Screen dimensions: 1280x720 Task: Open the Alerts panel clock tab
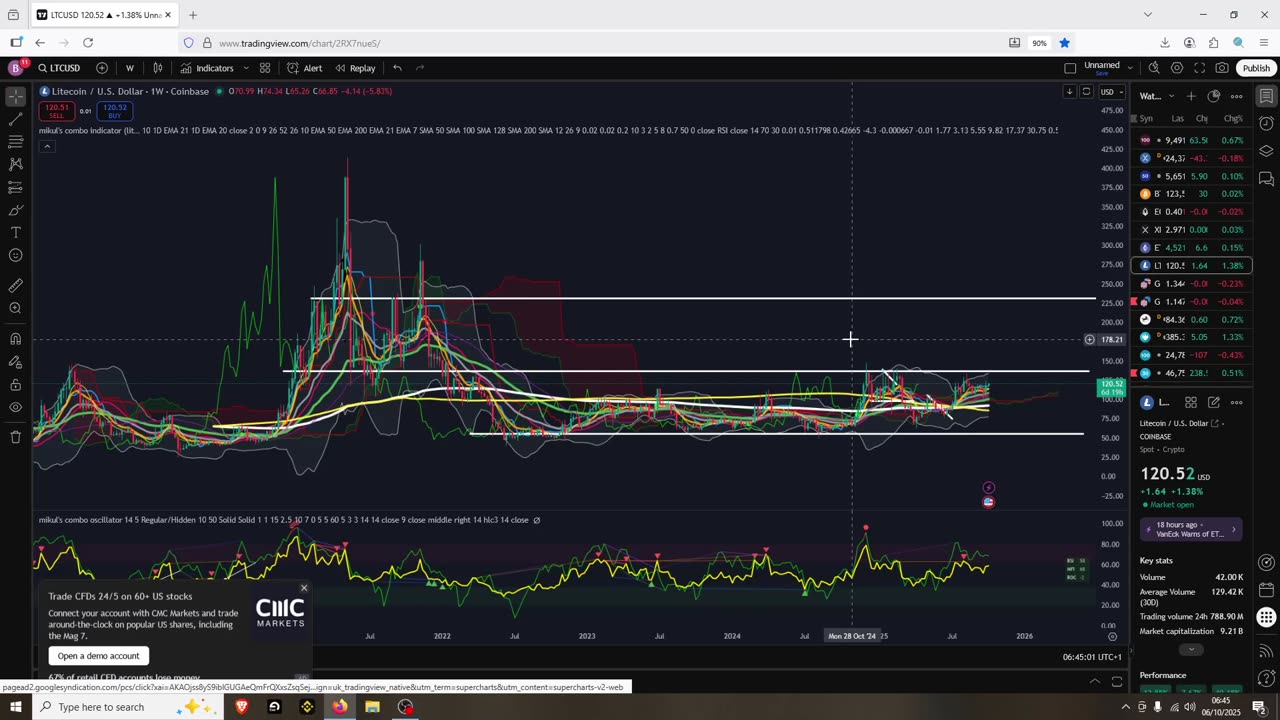[1266, 124]
